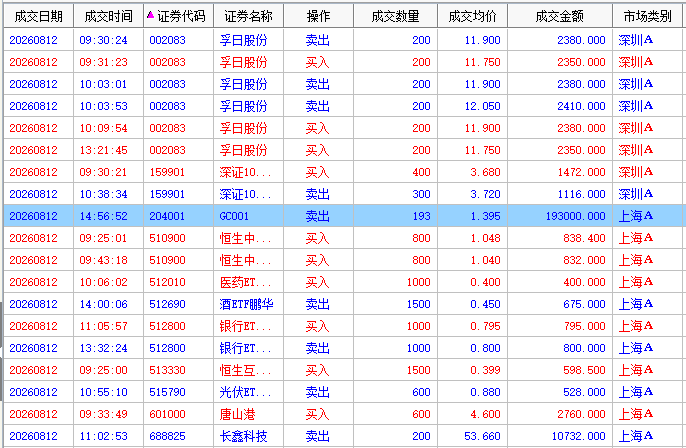This screenshot has height=448, width=686.
Task: Click 恒生中... in the 09:25:01 row
Action: point(245,238)
